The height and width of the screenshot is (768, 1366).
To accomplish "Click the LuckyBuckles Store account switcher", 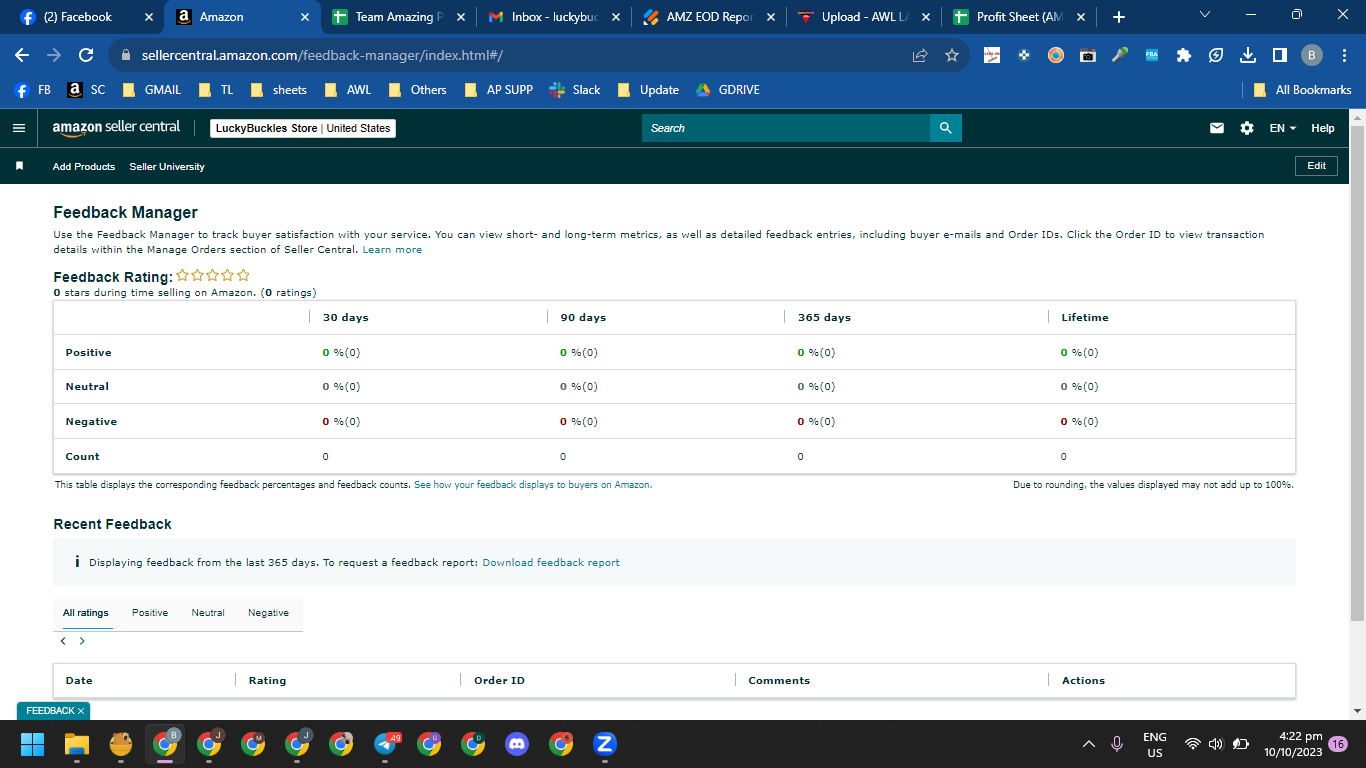I will 303,128.
